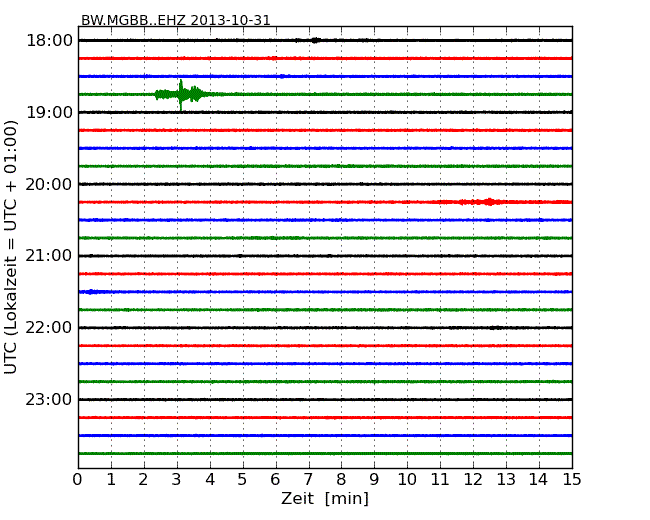The height and width of the screenshot is (520, 650).
Task: Click x-axis tick label 5
Action: (242, 480)
